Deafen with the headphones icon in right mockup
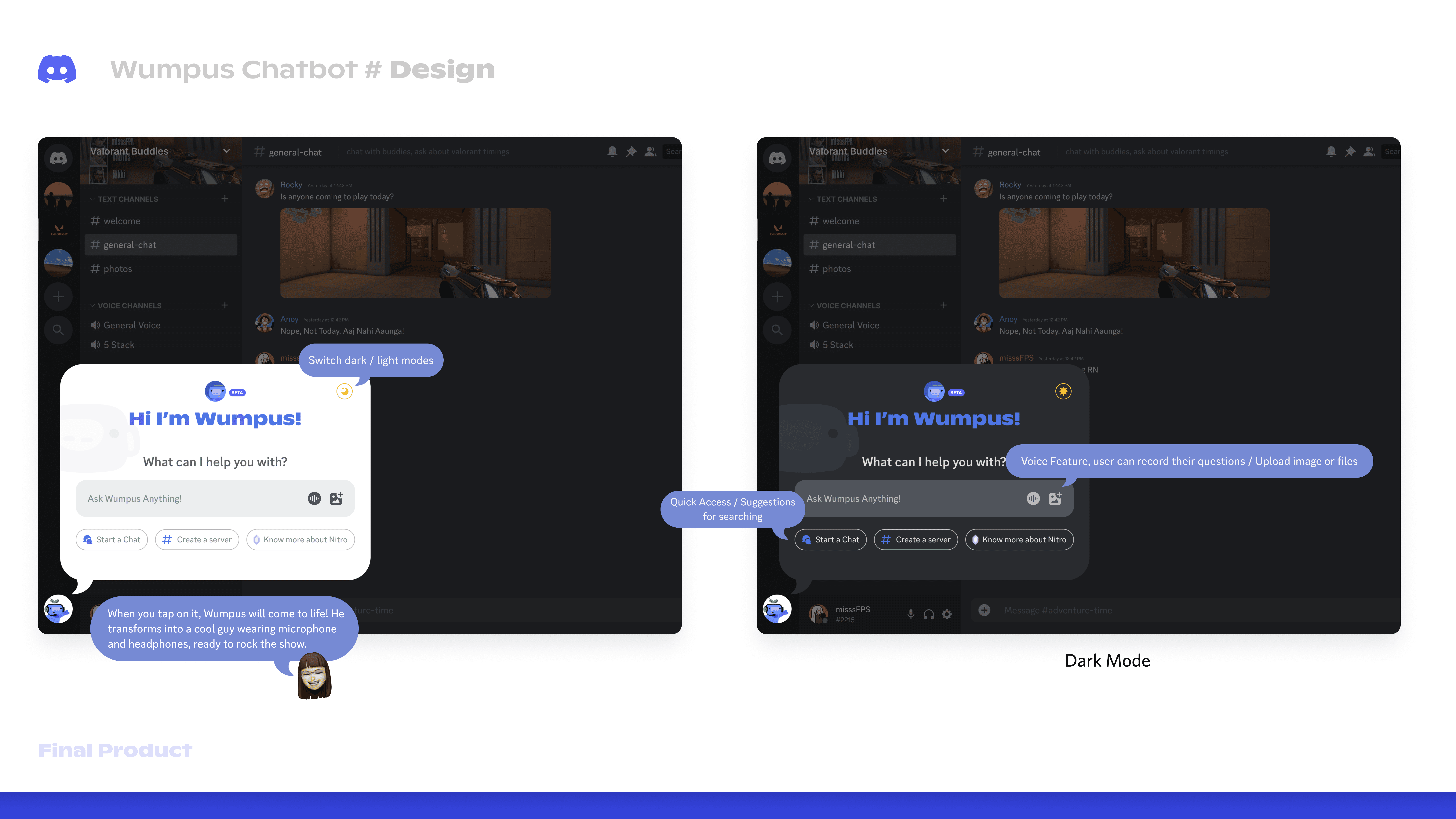The image size is (1456, 819). coord(929,614)
